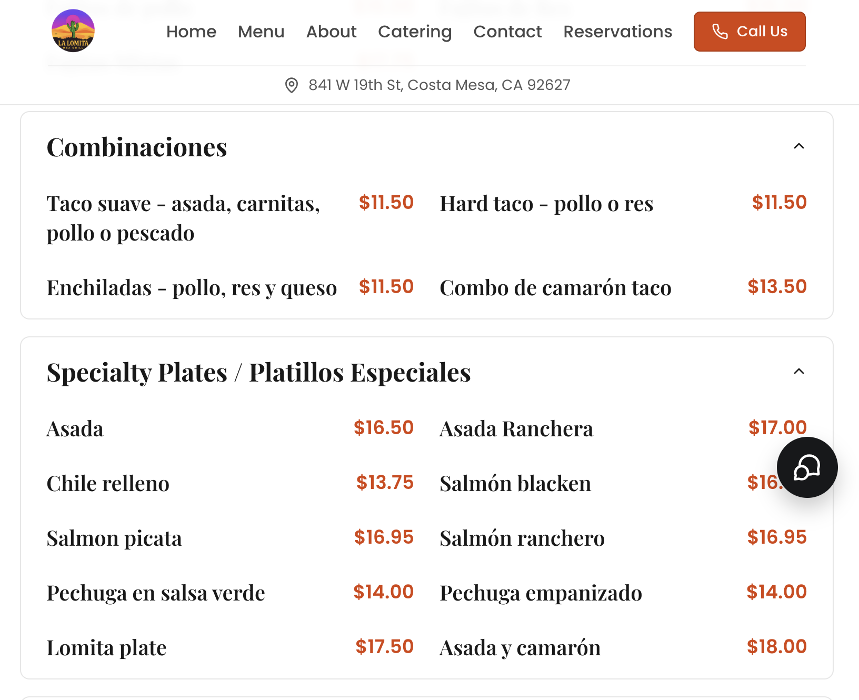Open the Catering page

coord(415,31)
